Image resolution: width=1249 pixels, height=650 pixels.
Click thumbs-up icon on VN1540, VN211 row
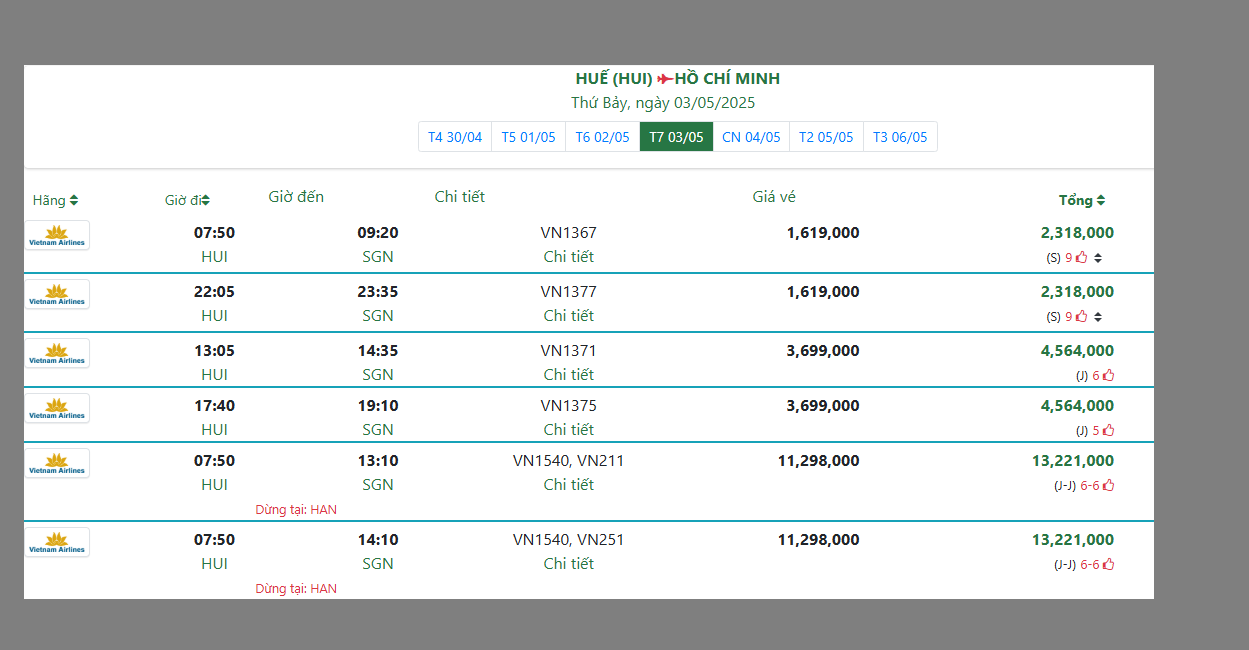click(1108, 486)
